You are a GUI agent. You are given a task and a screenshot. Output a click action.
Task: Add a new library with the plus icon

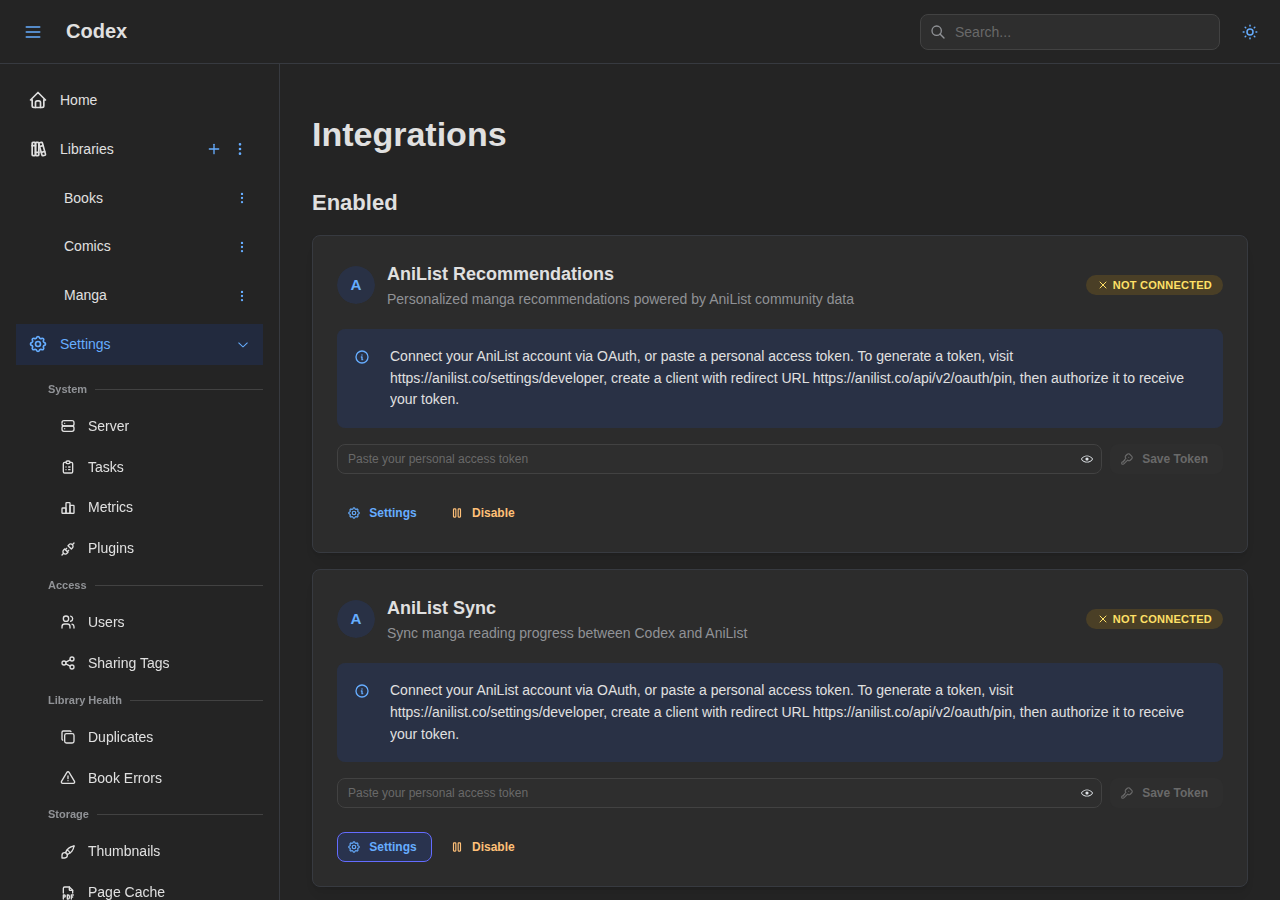point(214,149)
